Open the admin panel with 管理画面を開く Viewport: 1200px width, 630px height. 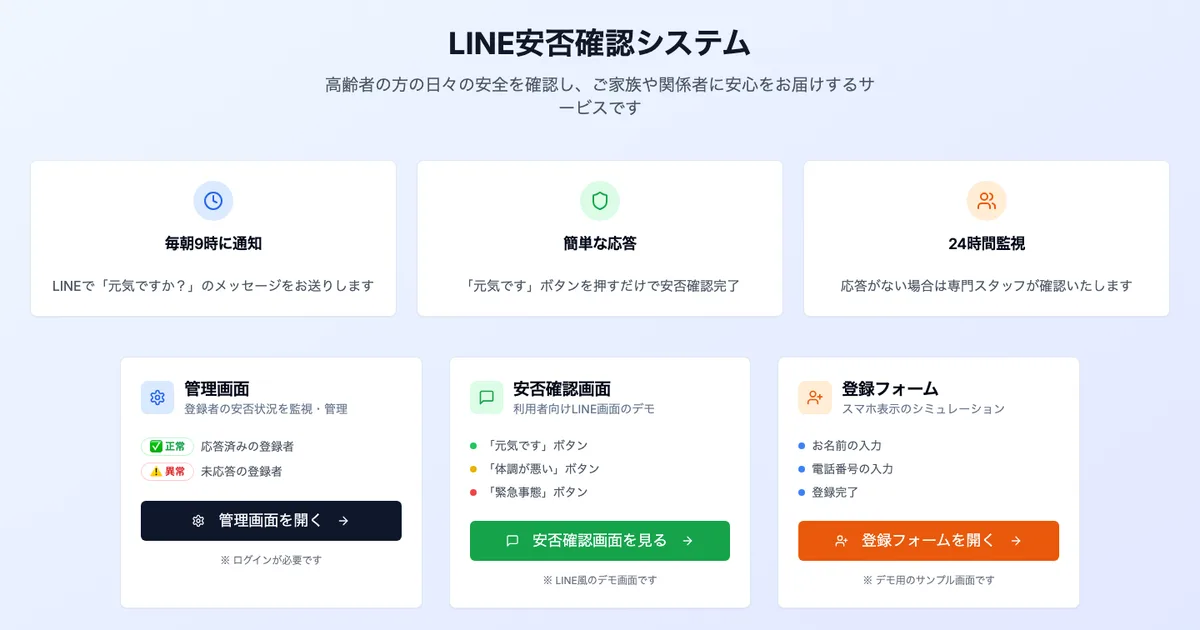point(271,521)
